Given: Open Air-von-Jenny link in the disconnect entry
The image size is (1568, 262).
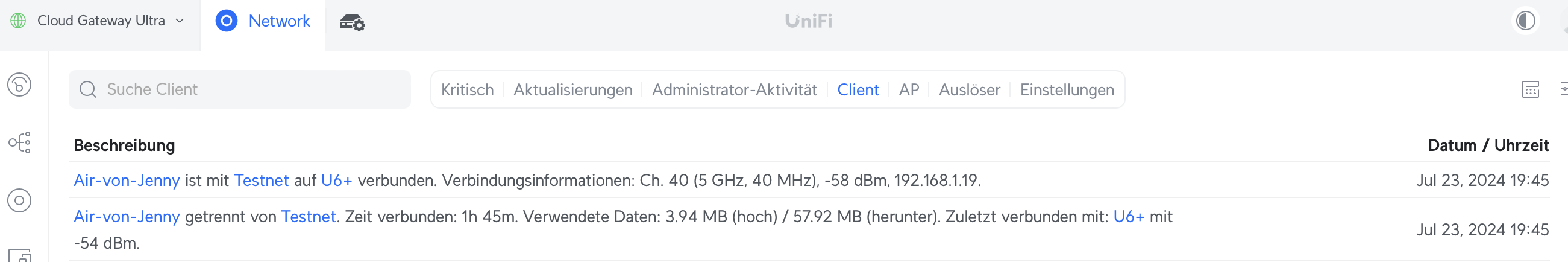Looking at the screenshot, I should click(x=127, y=217).
